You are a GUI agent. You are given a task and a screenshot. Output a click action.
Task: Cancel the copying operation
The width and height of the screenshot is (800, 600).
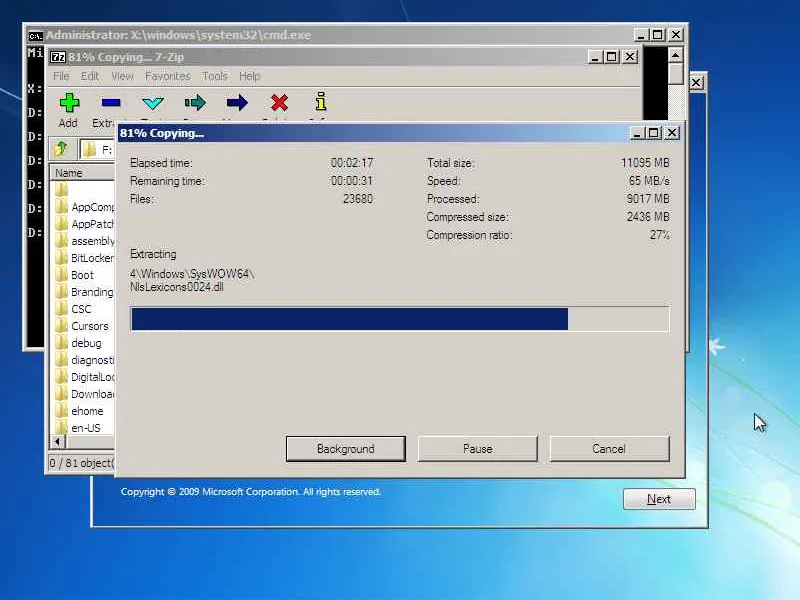pos(609,448)
